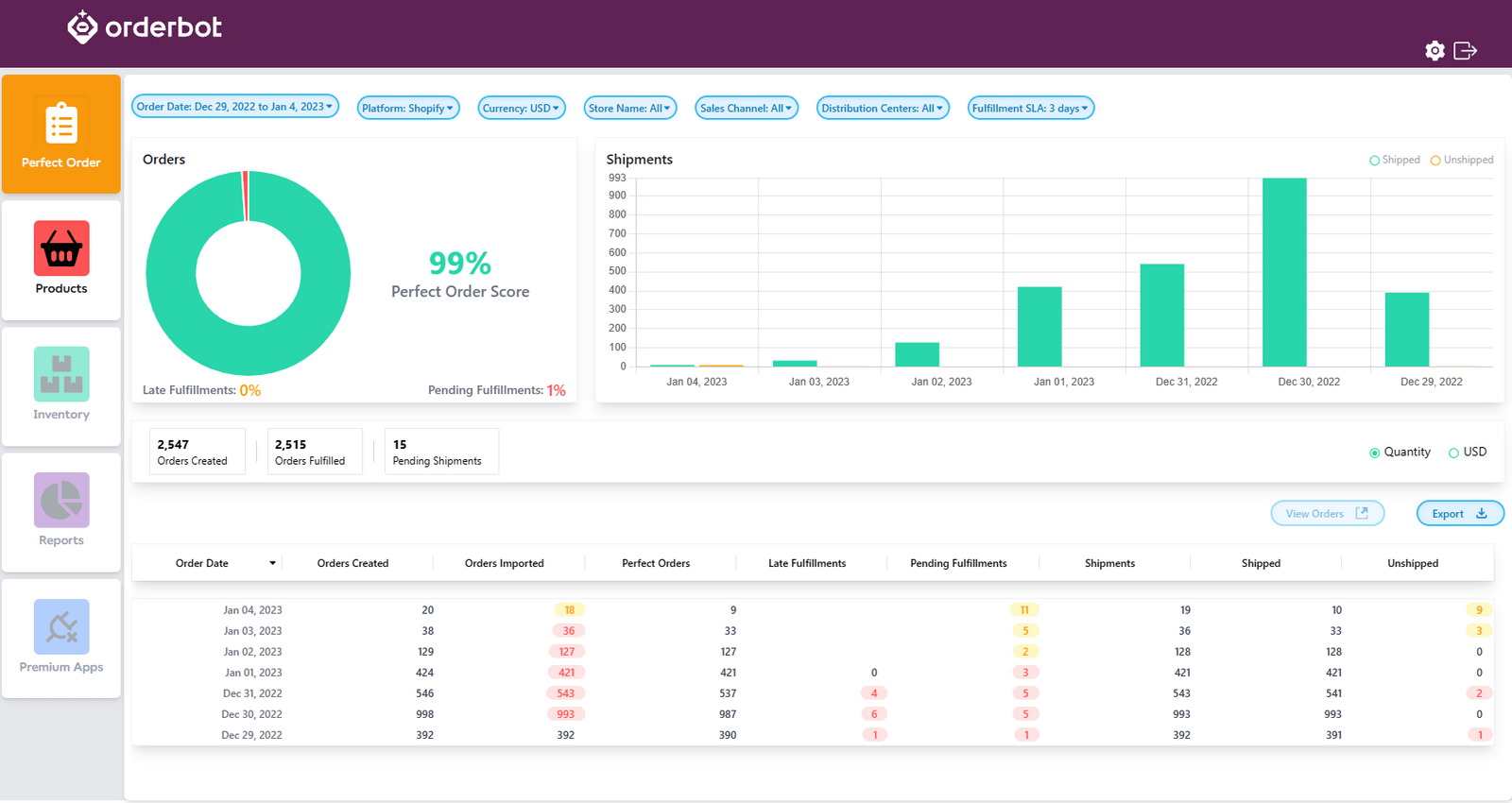This screenshot has height=803, width=1512.
Task: Click the Jan 04, 2023 table row date
Action: coord(252,610)
